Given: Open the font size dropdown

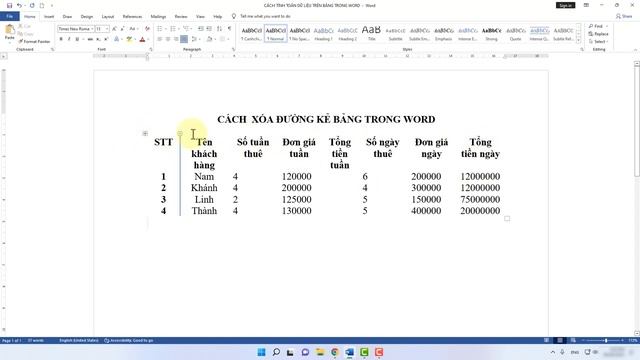Looking at the screenshot, I should click(x=107, y=29).
